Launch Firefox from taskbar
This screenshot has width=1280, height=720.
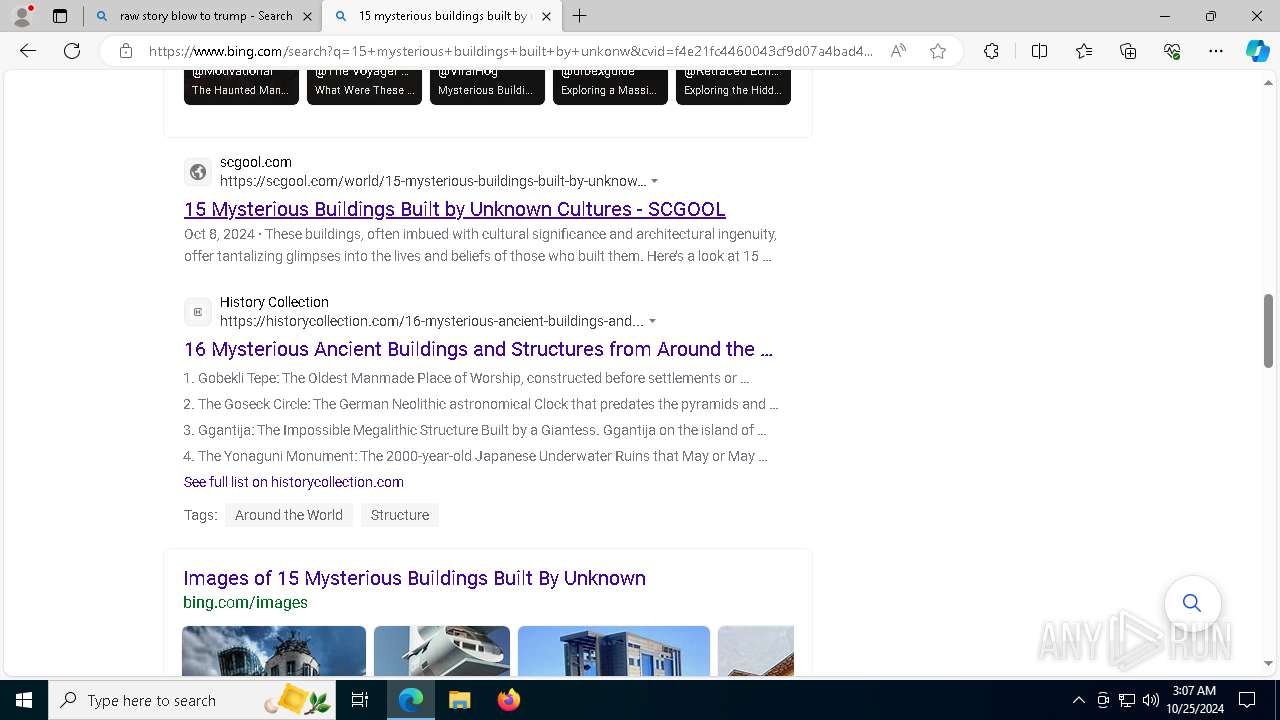(x=508, y=700)
